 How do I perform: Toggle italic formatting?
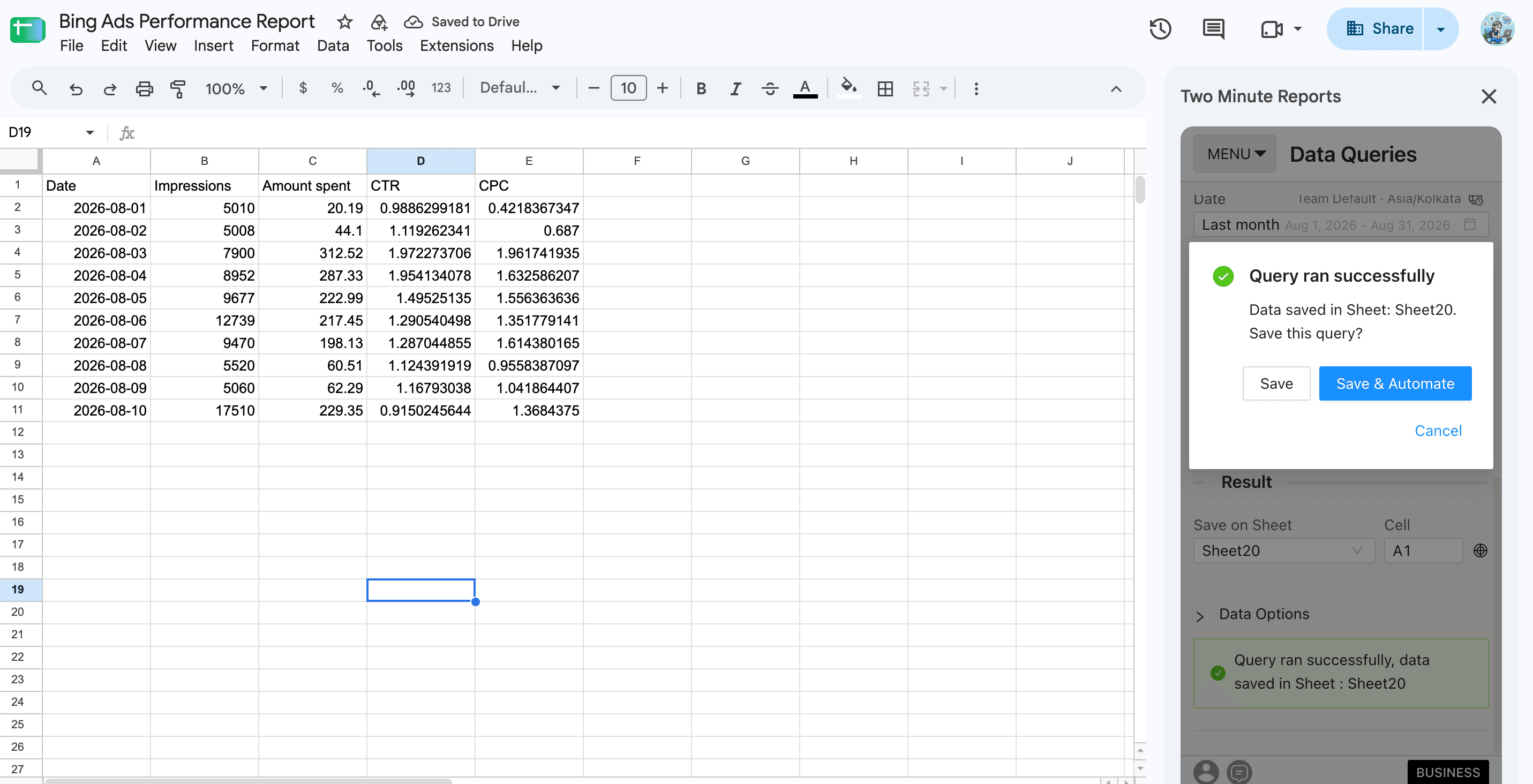(735, 89)
